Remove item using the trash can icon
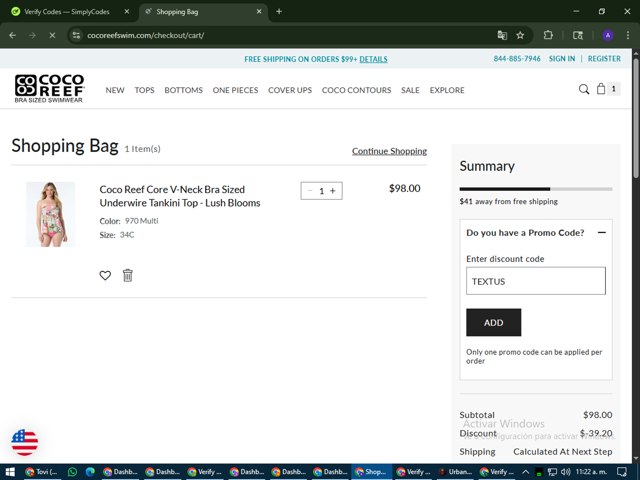Image resolution: width=640 pixels, height=480 pixels. coord(128,276)
